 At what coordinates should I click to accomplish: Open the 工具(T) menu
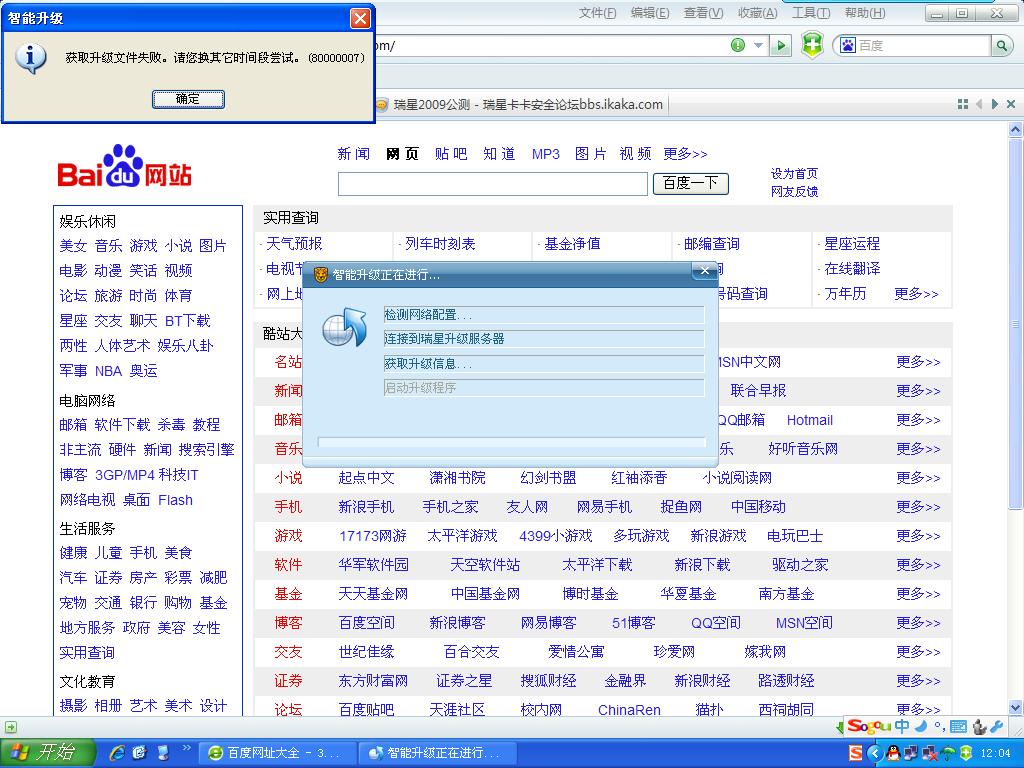tap(810, 13)
